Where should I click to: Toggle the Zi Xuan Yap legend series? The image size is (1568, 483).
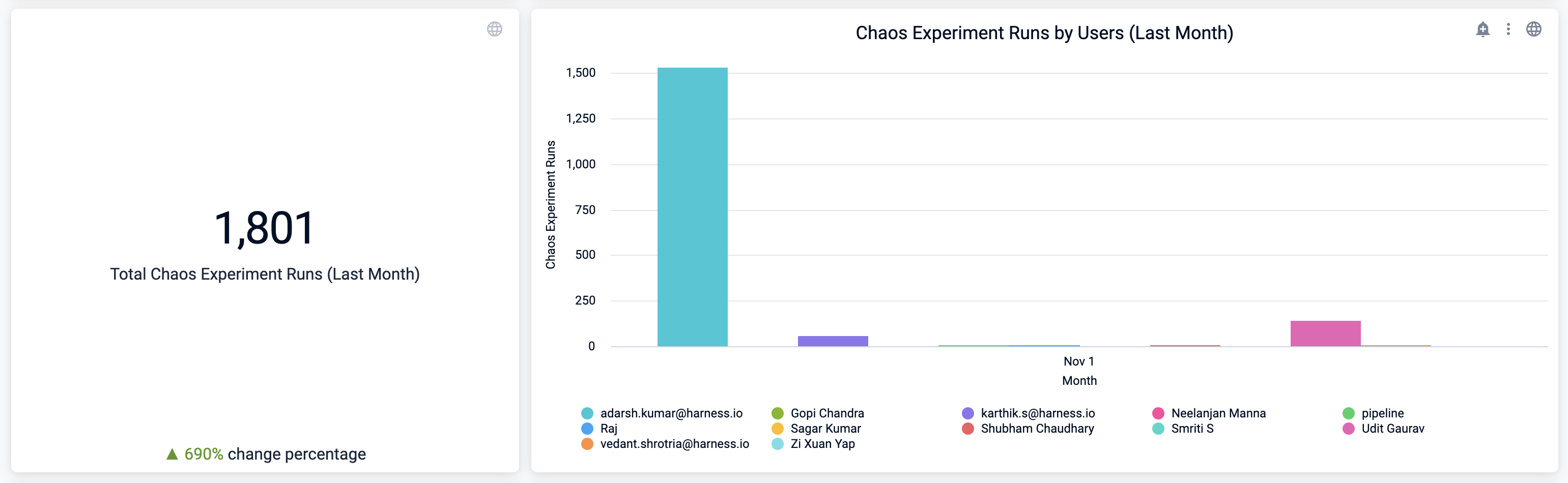[813, 443]
